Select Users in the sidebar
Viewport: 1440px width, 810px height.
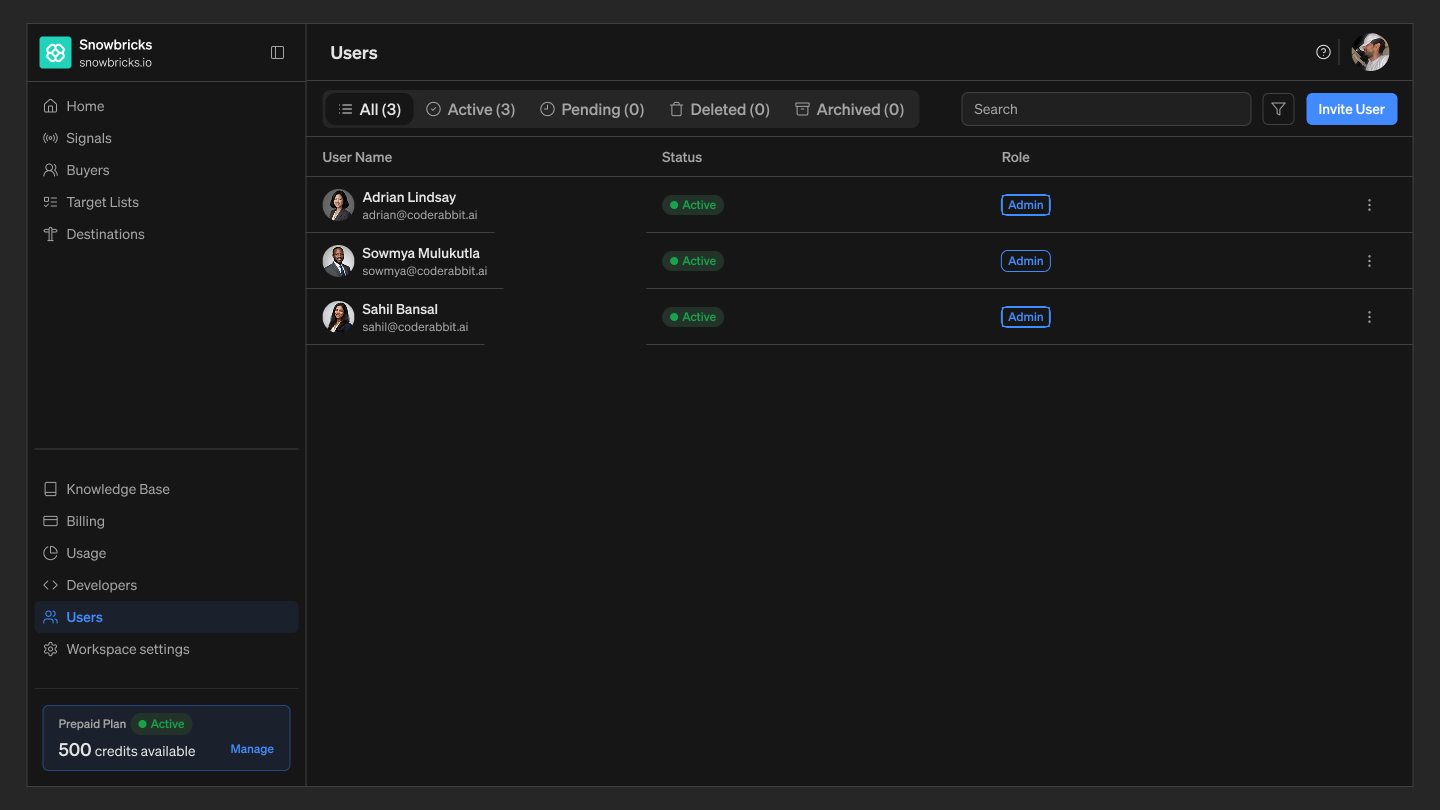pyautogui.click(x=166, y=617)
